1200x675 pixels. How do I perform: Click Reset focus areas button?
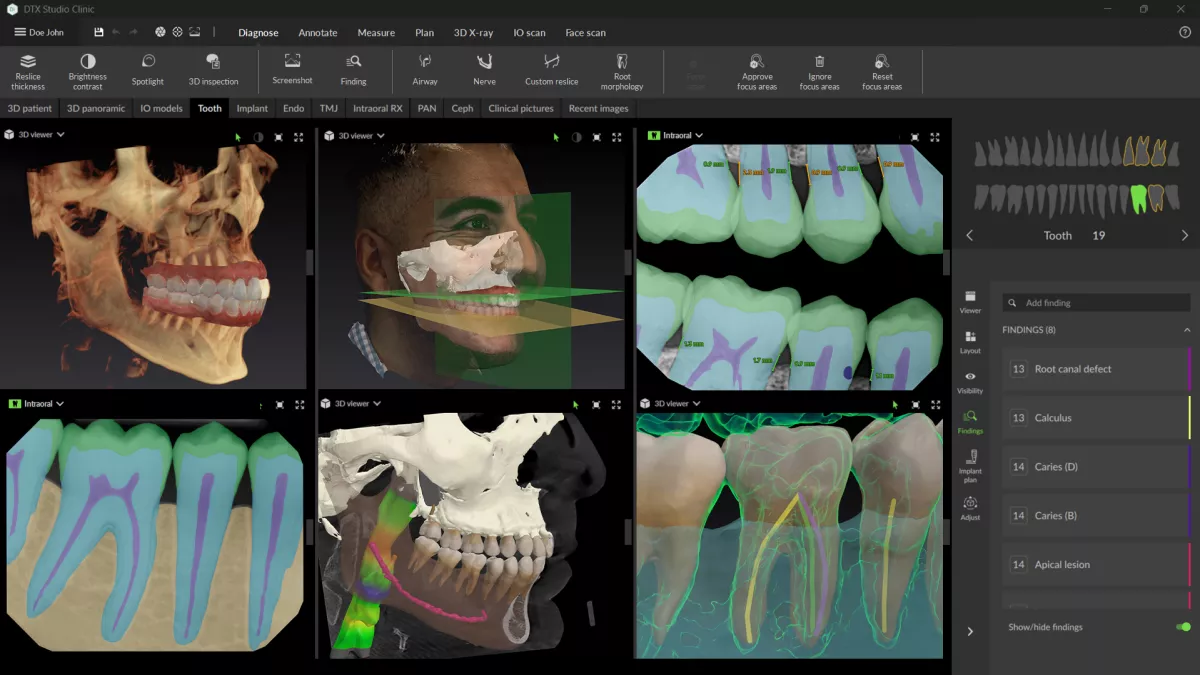point(882,70)
